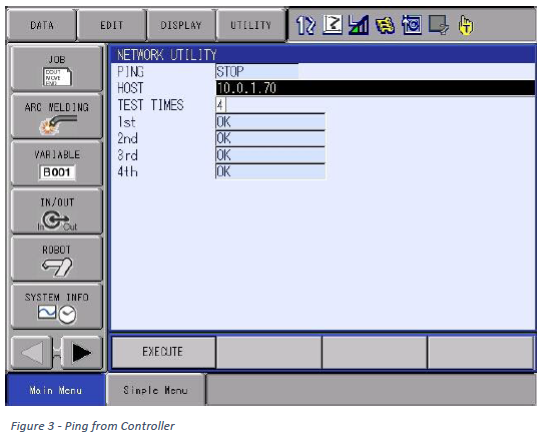Open the EDIT menu

coord(112,25)
